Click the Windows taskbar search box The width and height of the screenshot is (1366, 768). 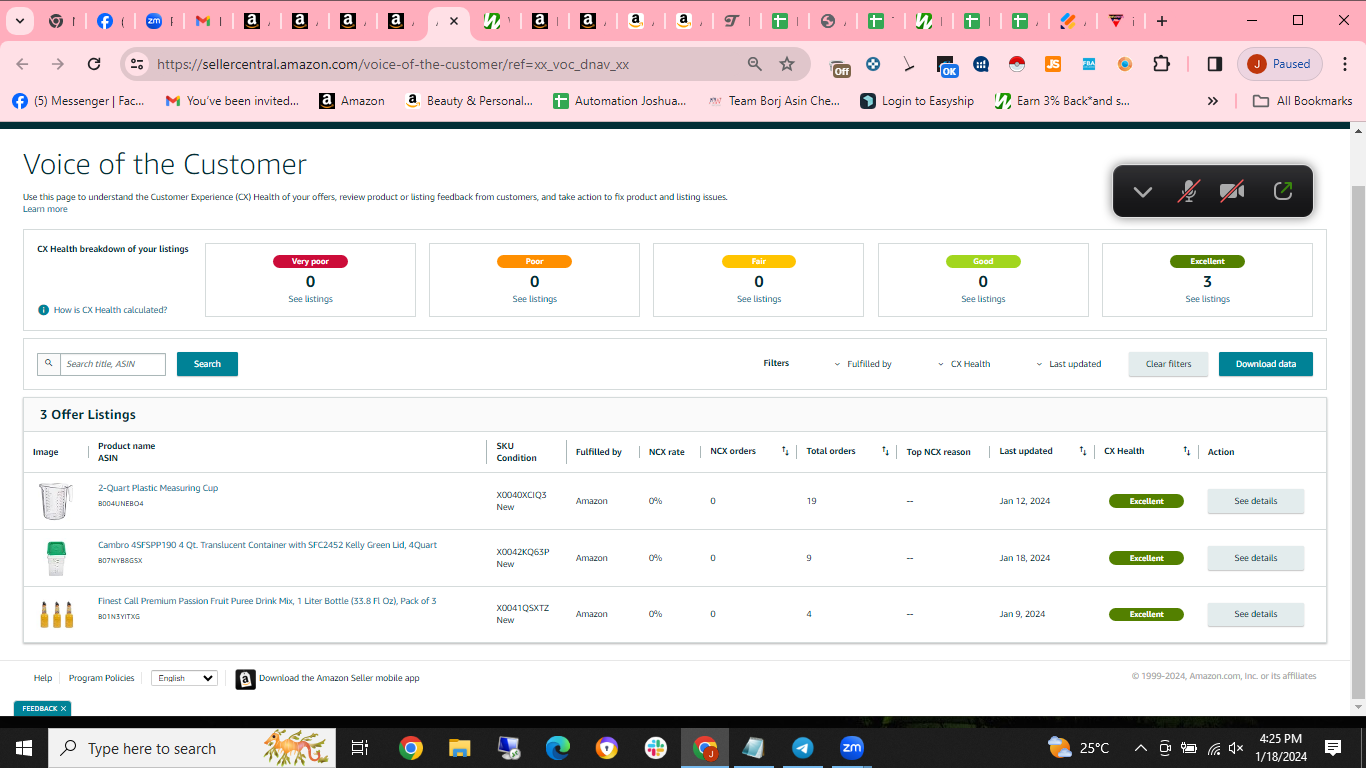(x=190, y=748)
